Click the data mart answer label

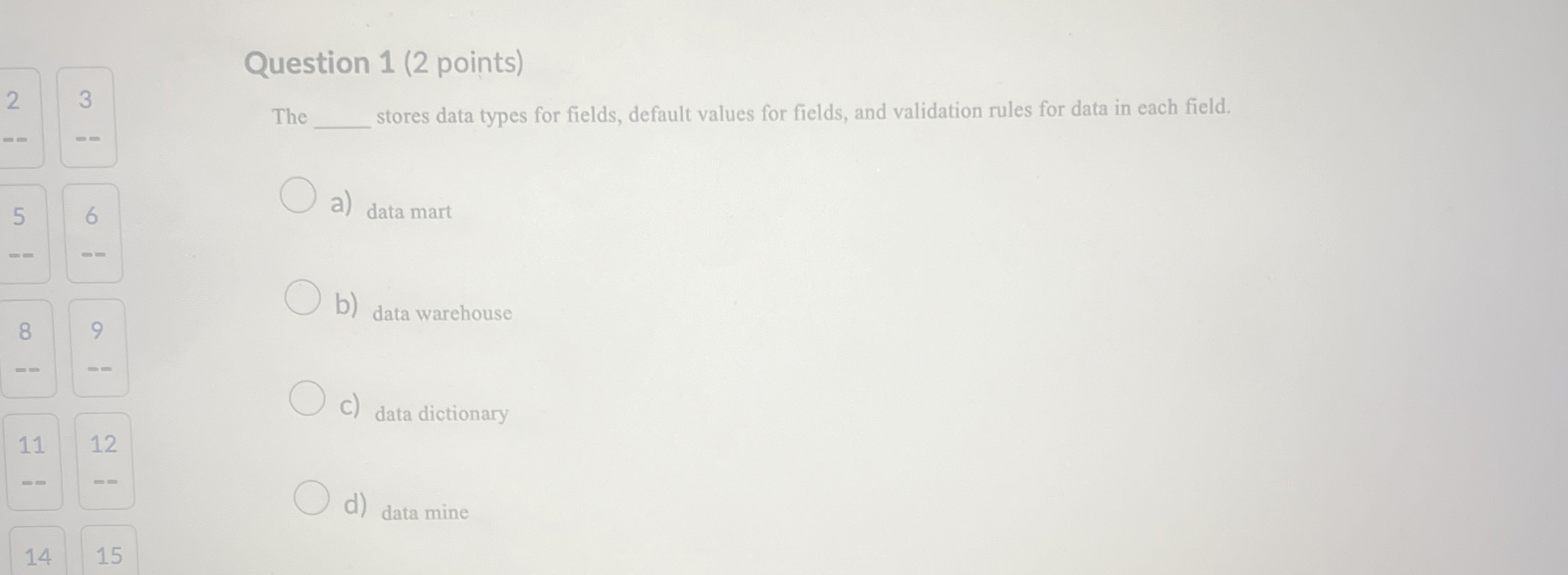pyautogui.click(x=409, y=211)
